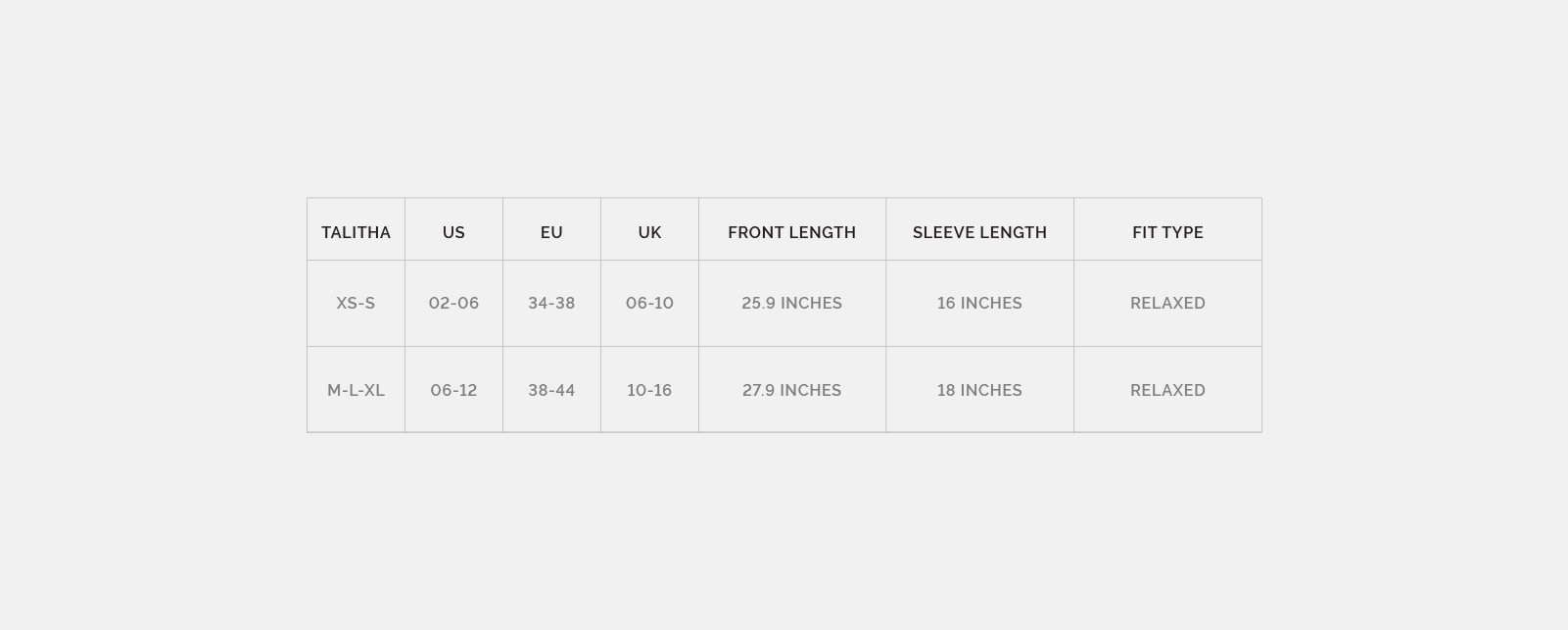This screenshot has width=1568, height=630.
Task: Click the FIT TYPE header
Action: point(1167,232)
